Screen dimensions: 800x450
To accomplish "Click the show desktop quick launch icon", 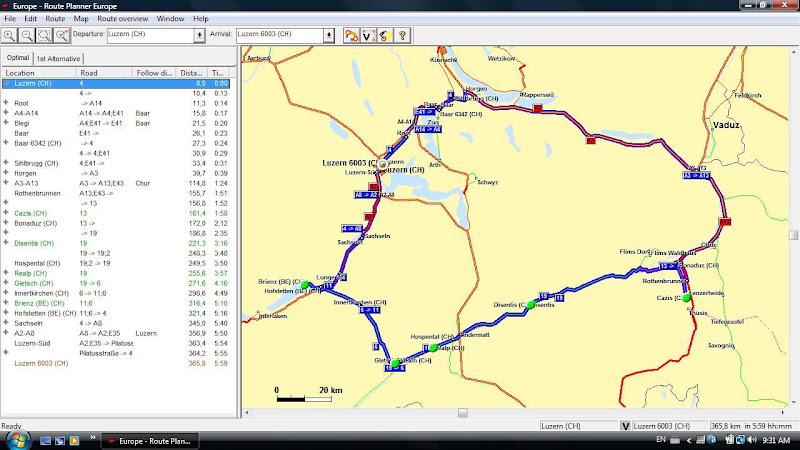I will click(x=45, y=441).
